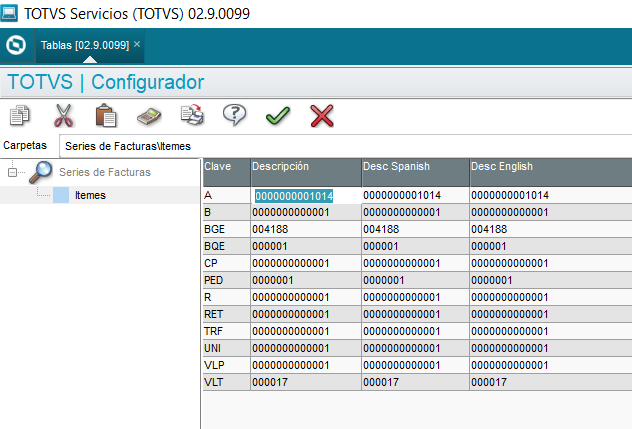The image size is (632, 429).
Task: Click the TOTVS logo menu icon
Action: (x=16, y=45)
